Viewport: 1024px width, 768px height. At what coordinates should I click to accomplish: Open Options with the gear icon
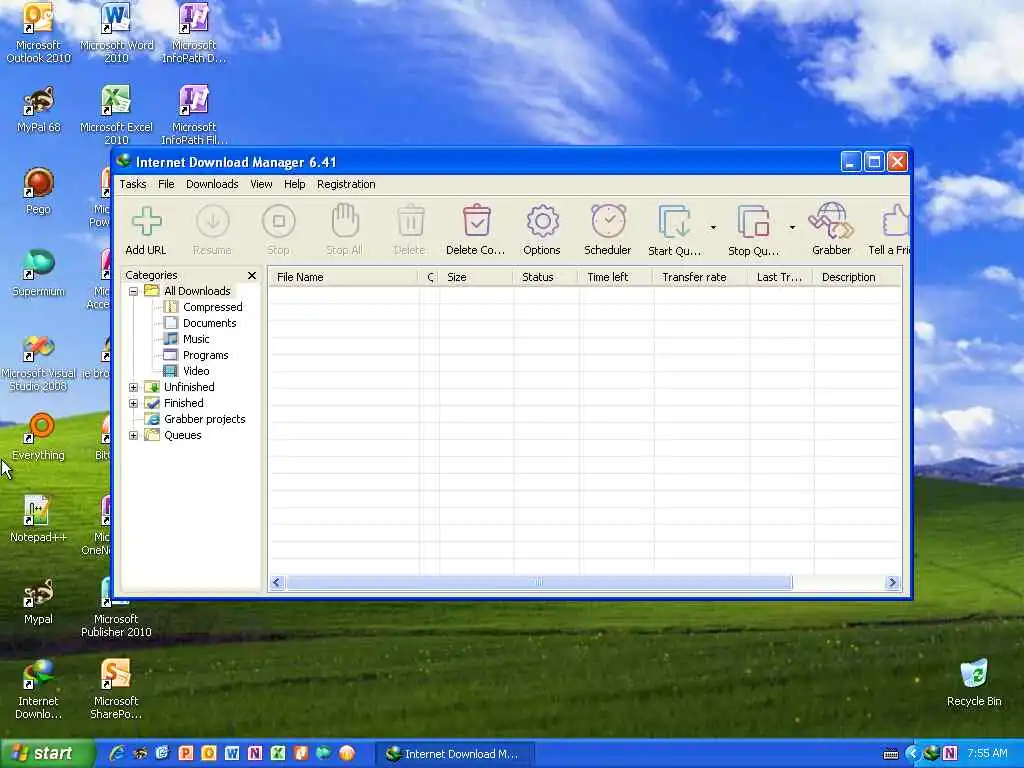pos(542,221)
